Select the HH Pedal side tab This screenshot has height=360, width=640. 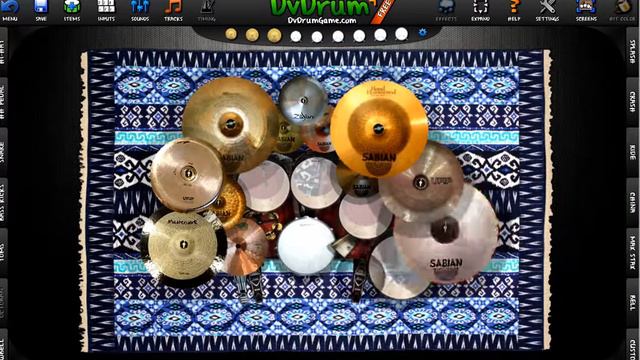point(3,102)
